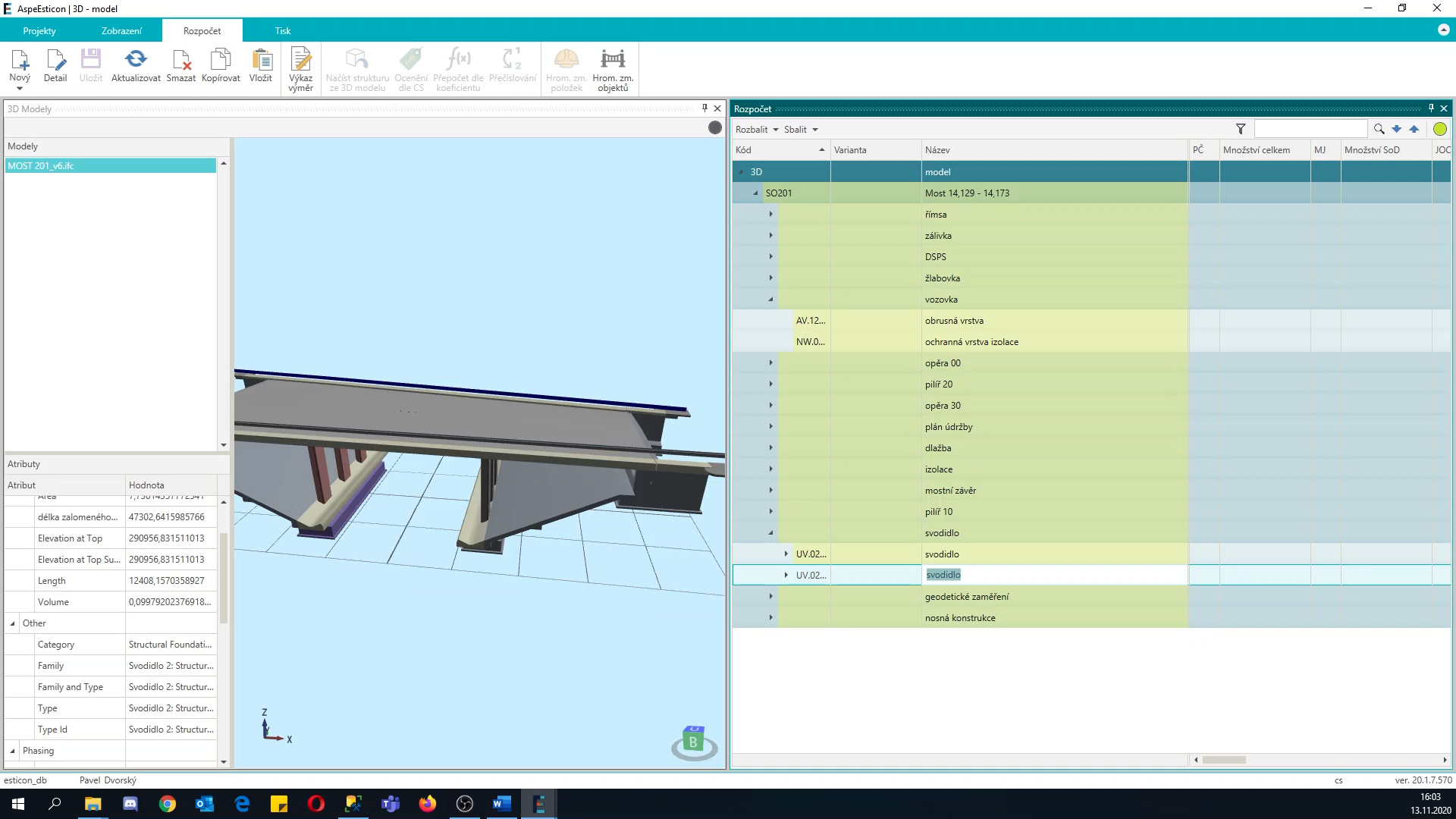Toggle the dark circle button in 3D Modely
Image resolution: width=1456 pixels, height=819 pixels.
pos(715,127)
